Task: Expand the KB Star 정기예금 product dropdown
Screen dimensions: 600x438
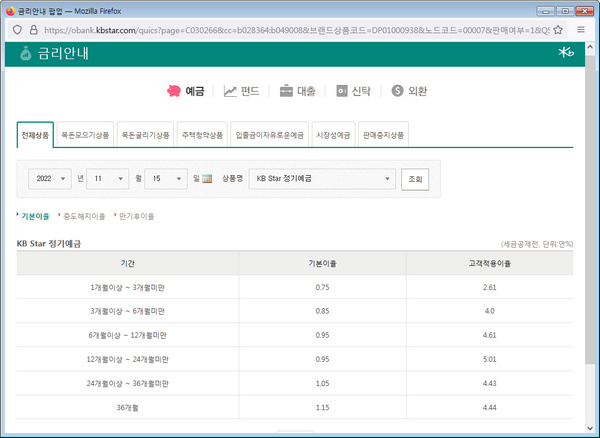Action: [322, 179]
